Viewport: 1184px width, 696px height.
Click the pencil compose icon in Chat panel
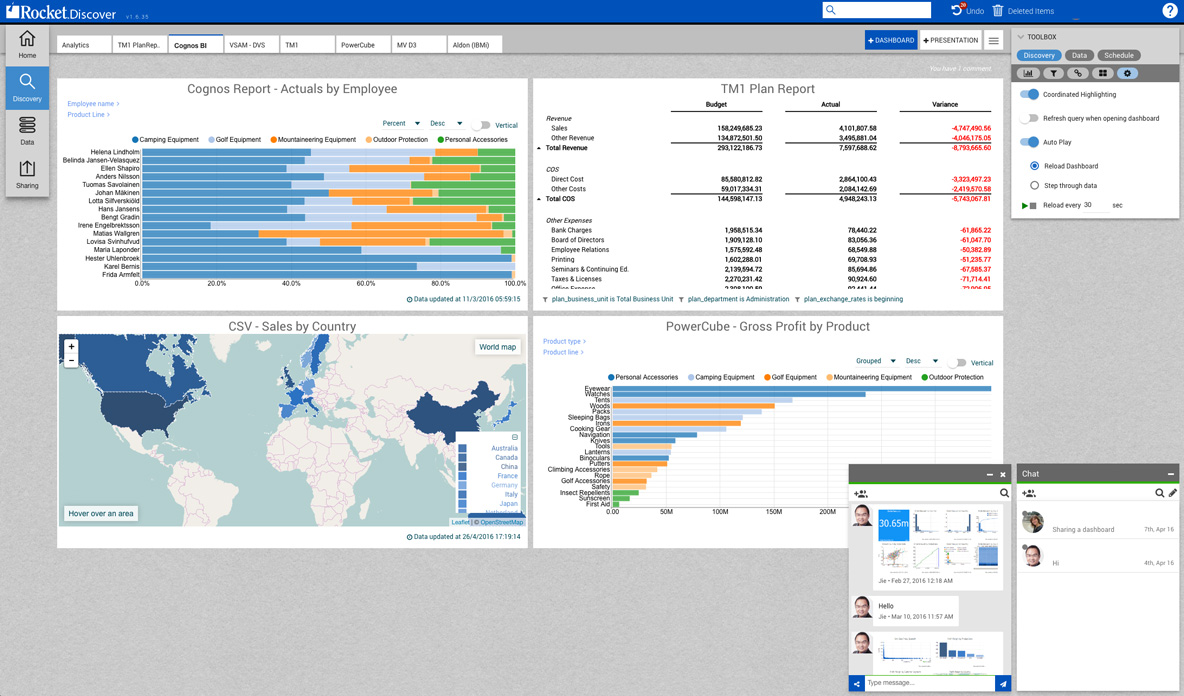click(x=1173, y=493)
